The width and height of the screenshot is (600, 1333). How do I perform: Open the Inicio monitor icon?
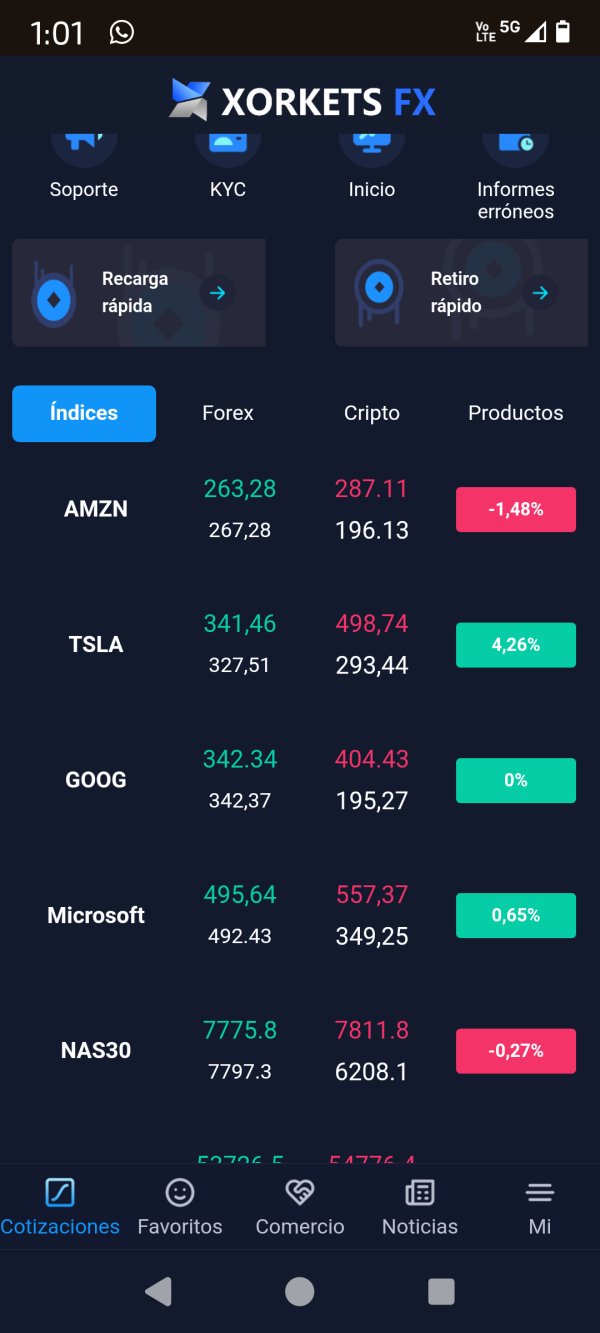(372, 147)
